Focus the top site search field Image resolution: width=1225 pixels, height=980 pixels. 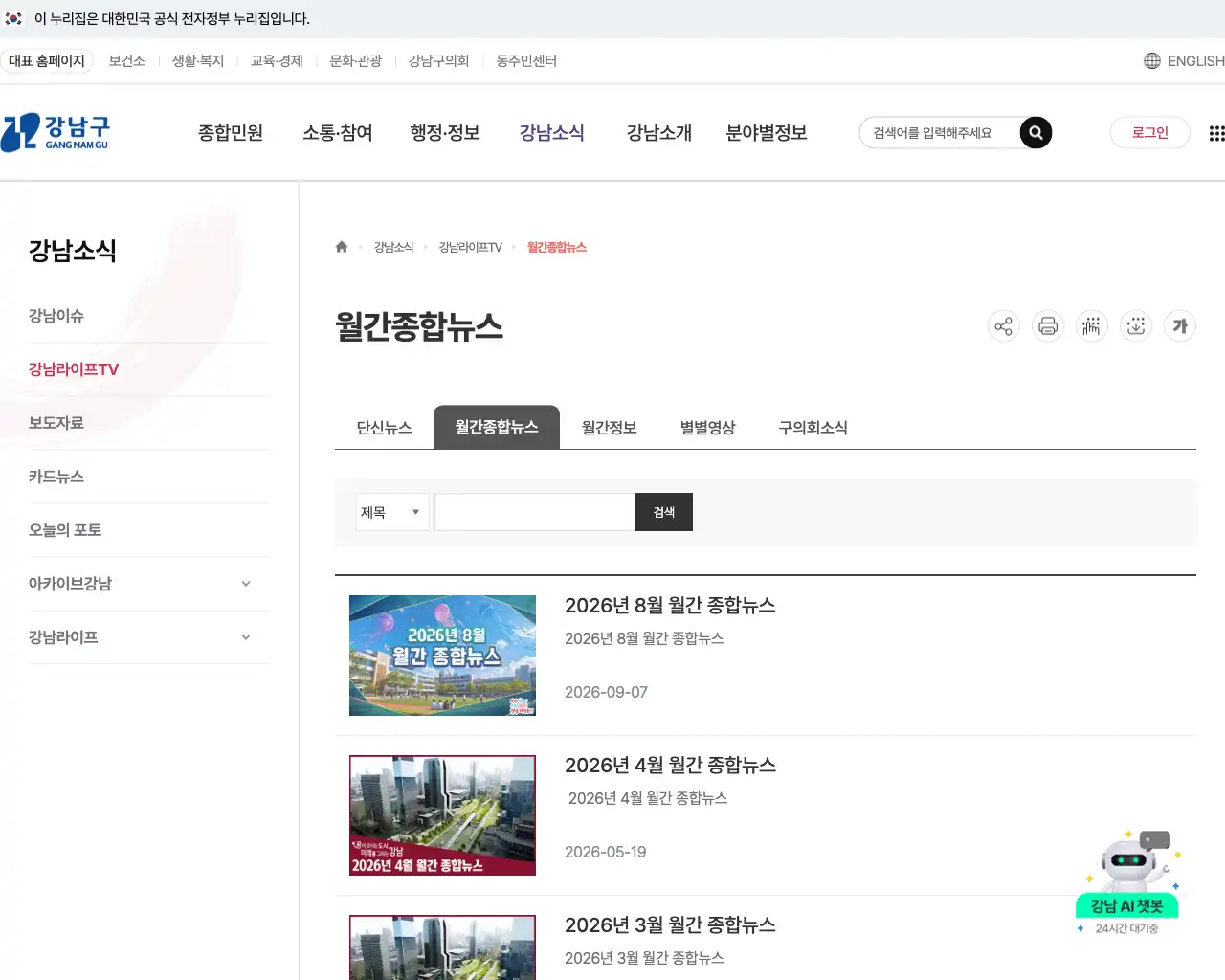click(938, 133)
